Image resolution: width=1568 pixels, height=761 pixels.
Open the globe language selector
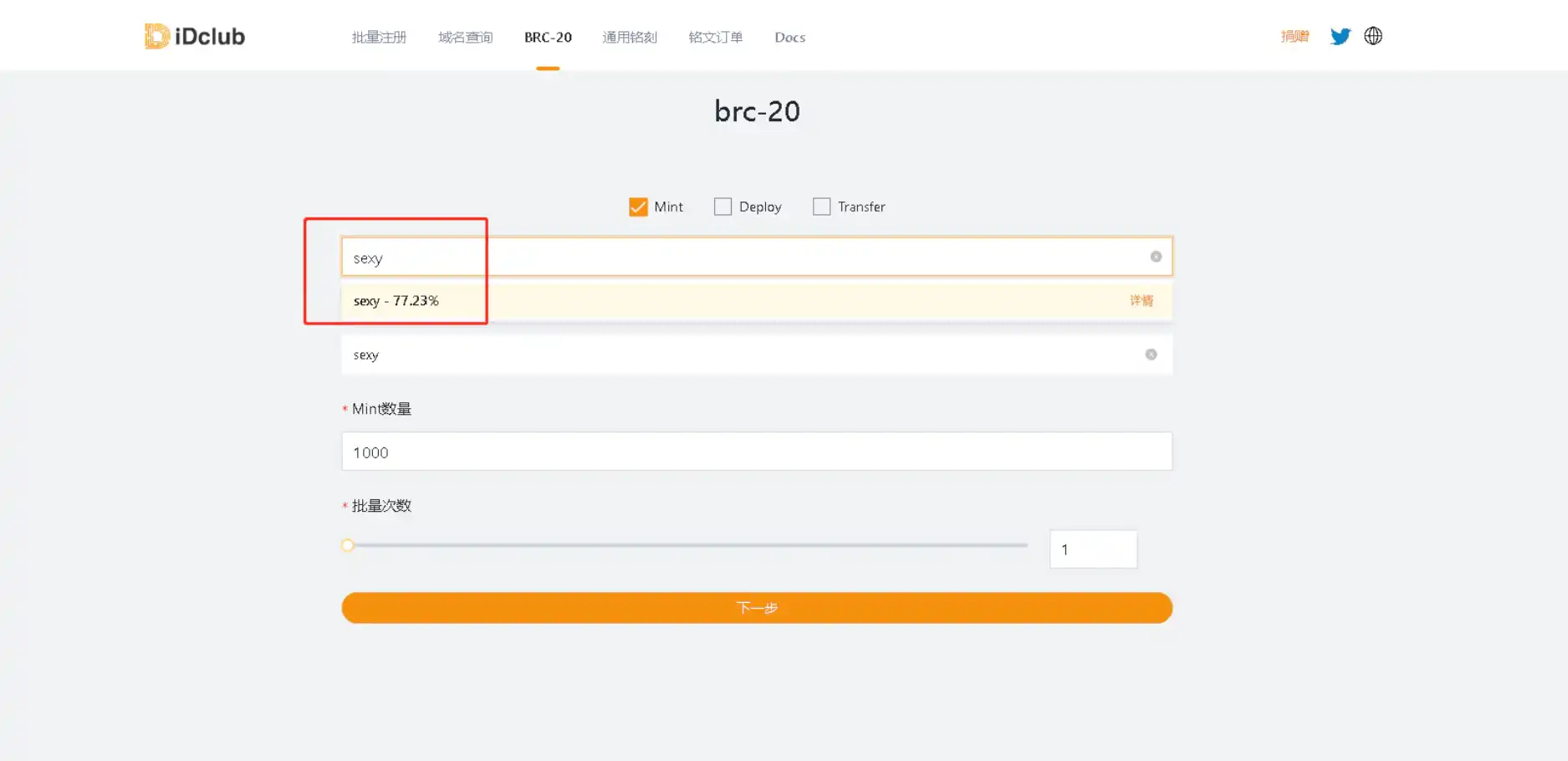[1373, 36]
